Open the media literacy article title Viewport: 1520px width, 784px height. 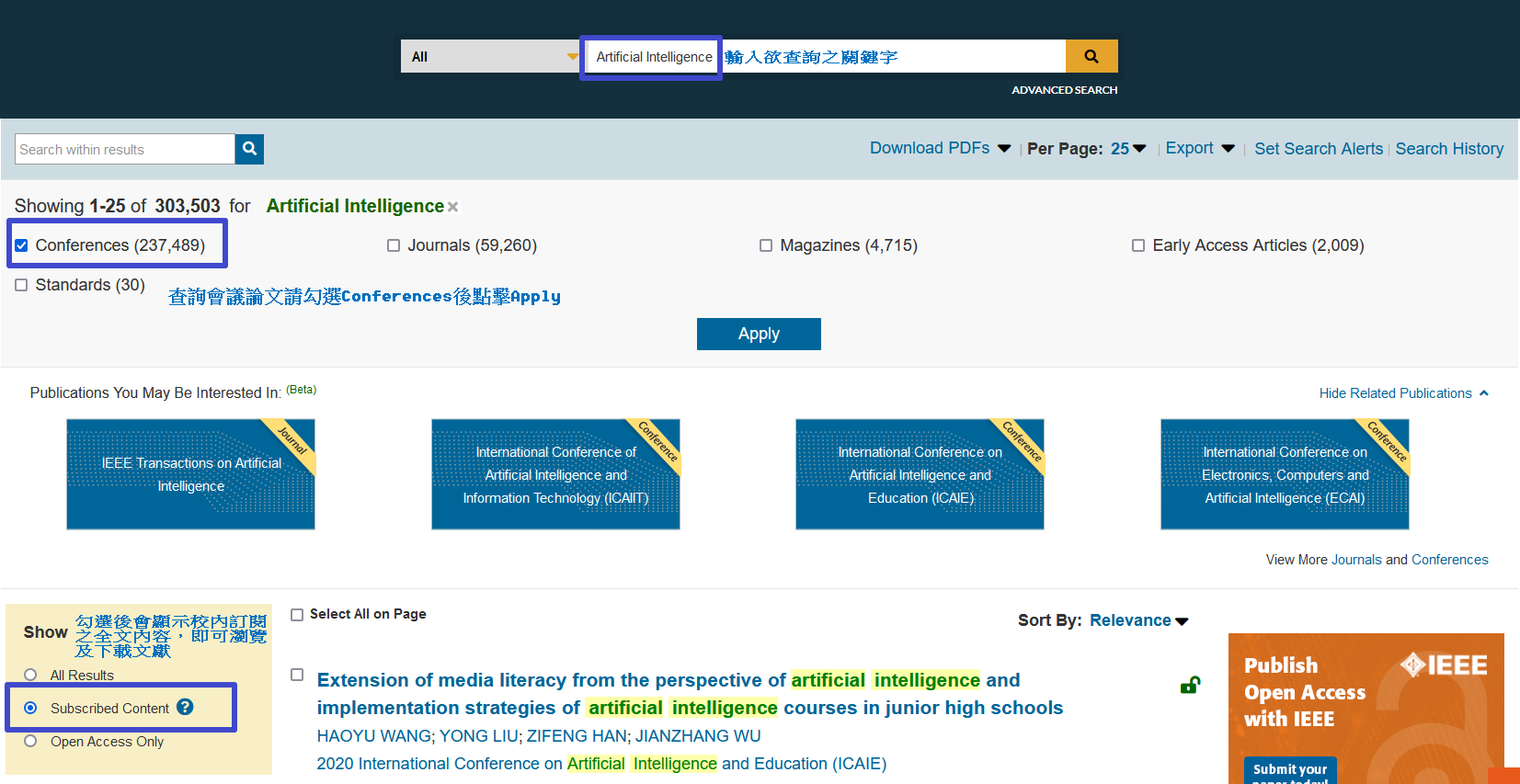pos(690,694)
